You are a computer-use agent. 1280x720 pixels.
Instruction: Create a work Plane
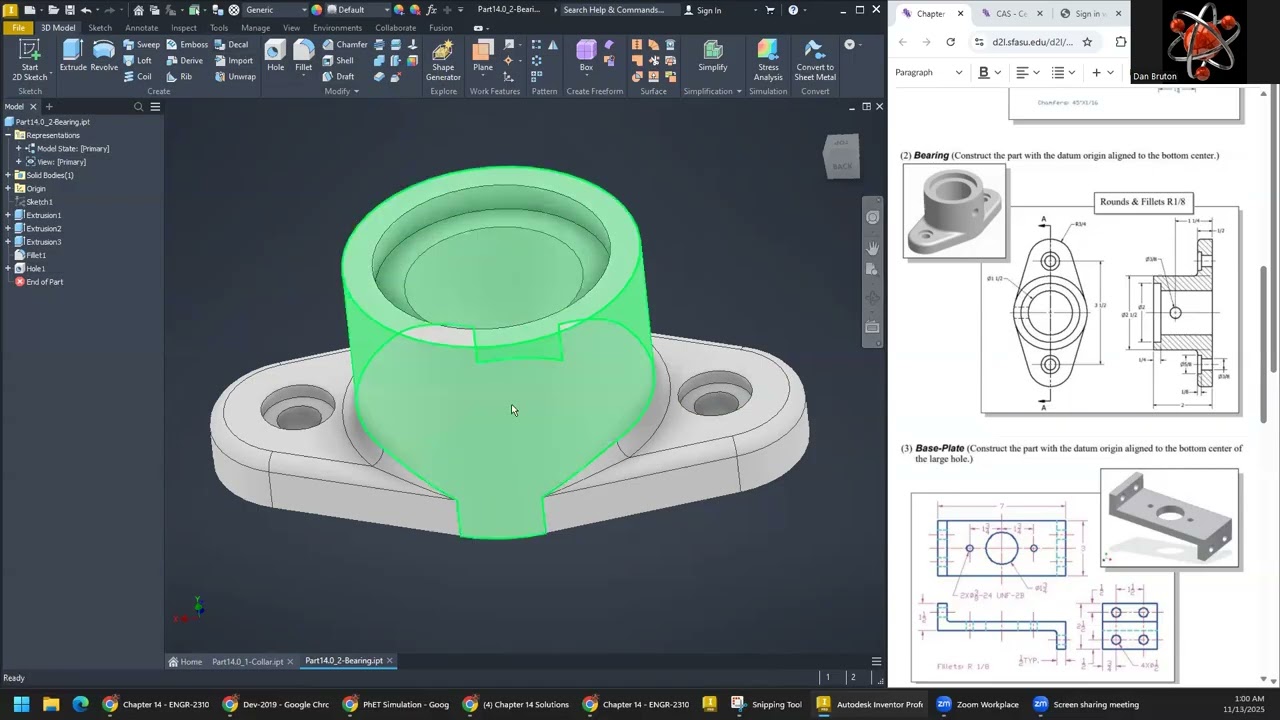[x=483, y=56]
